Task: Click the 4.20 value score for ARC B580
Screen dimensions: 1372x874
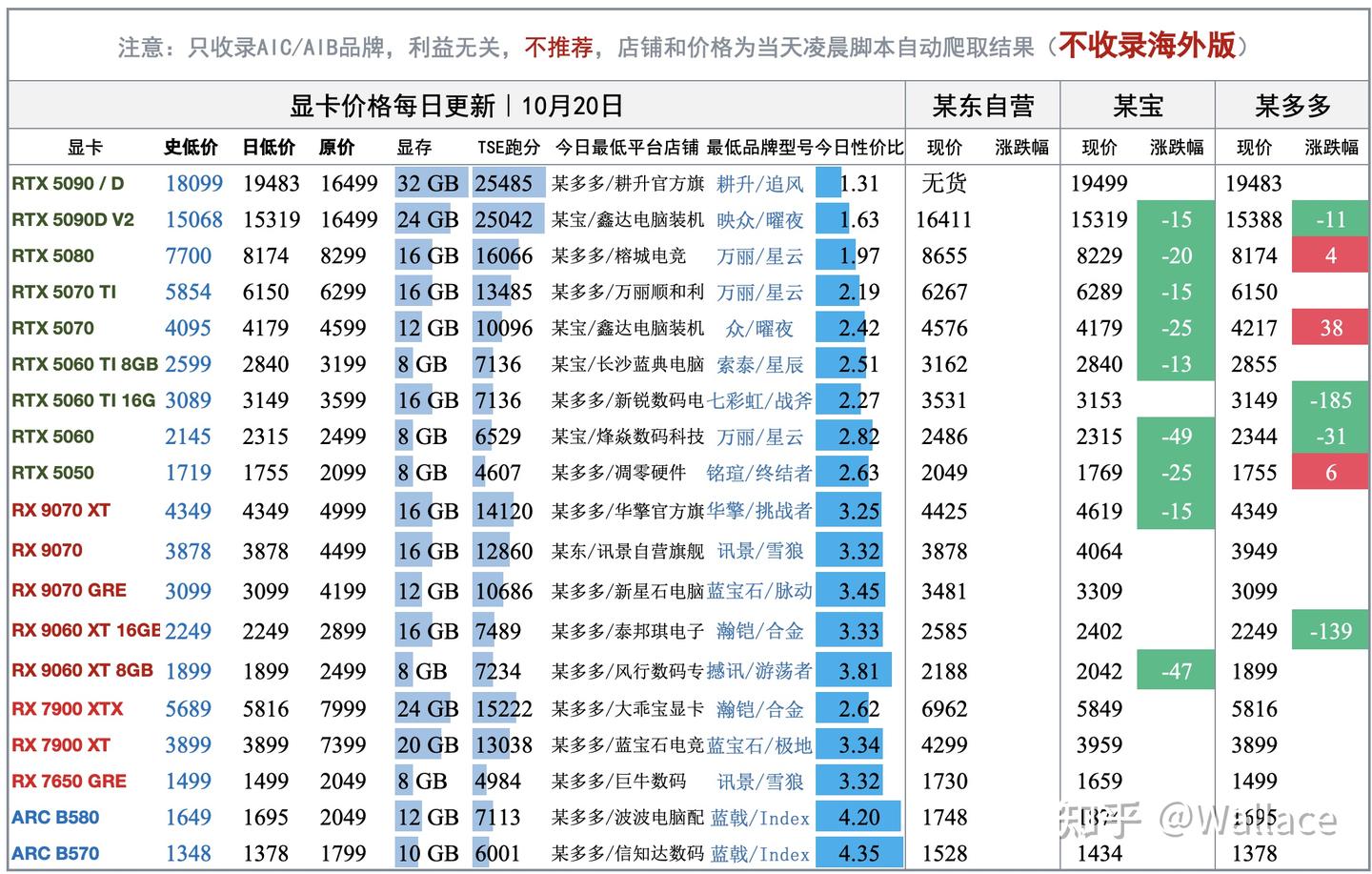Action: tap(859, 817)
